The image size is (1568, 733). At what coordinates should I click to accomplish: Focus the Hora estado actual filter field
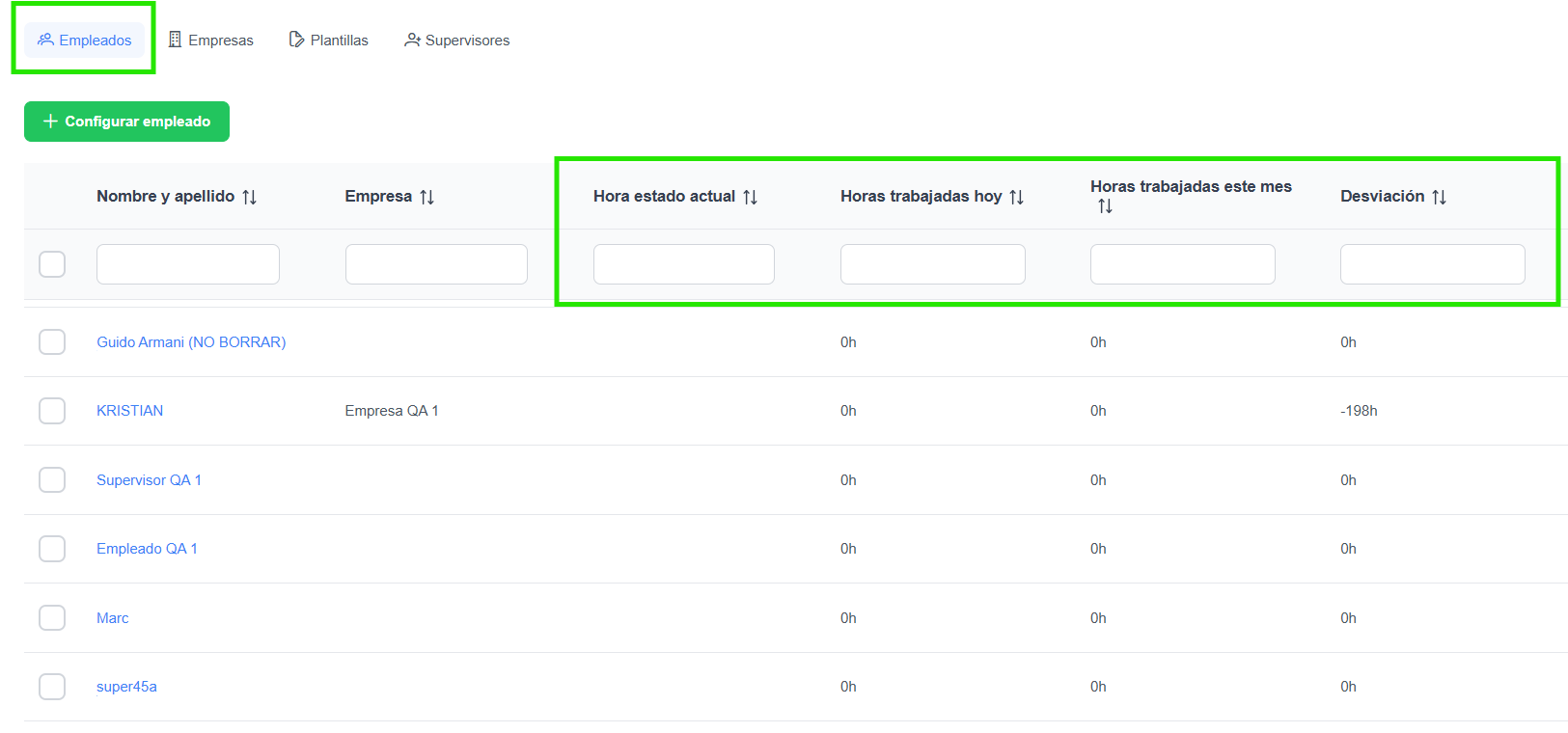pyautogui.click(x=684, y=264)
